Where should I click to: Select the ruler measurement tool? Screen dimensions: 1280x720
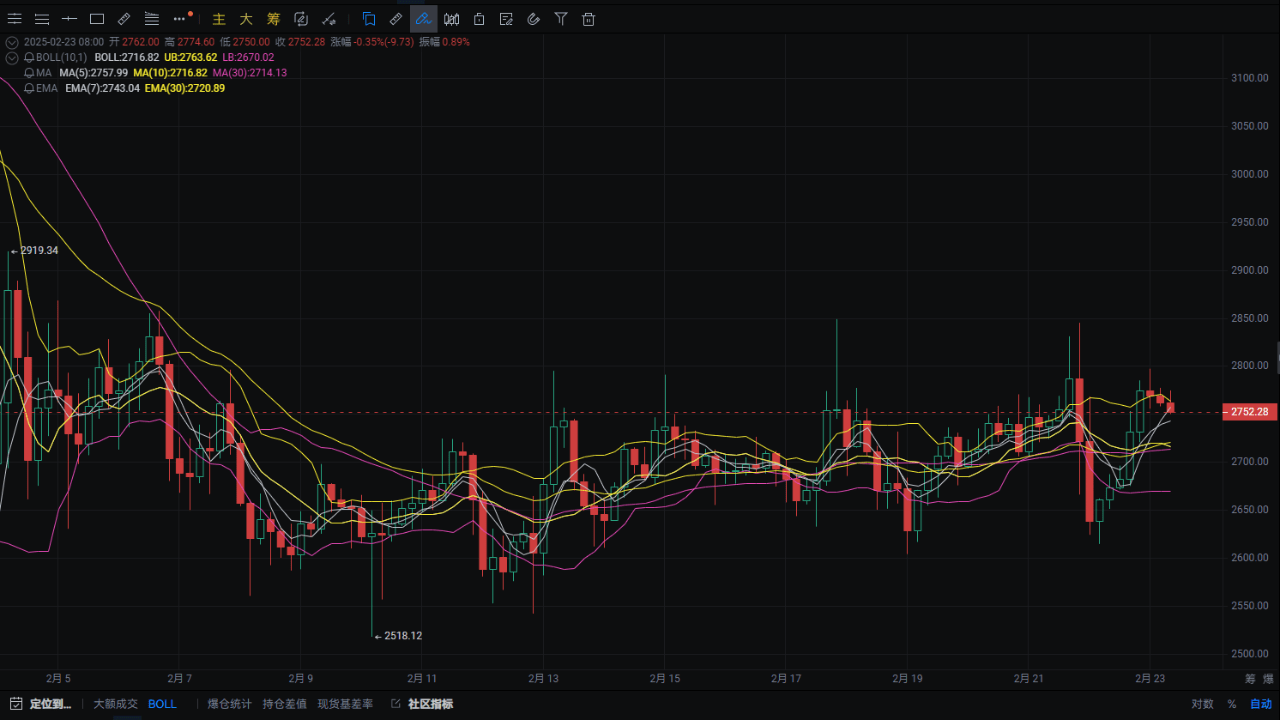[394, 19]
